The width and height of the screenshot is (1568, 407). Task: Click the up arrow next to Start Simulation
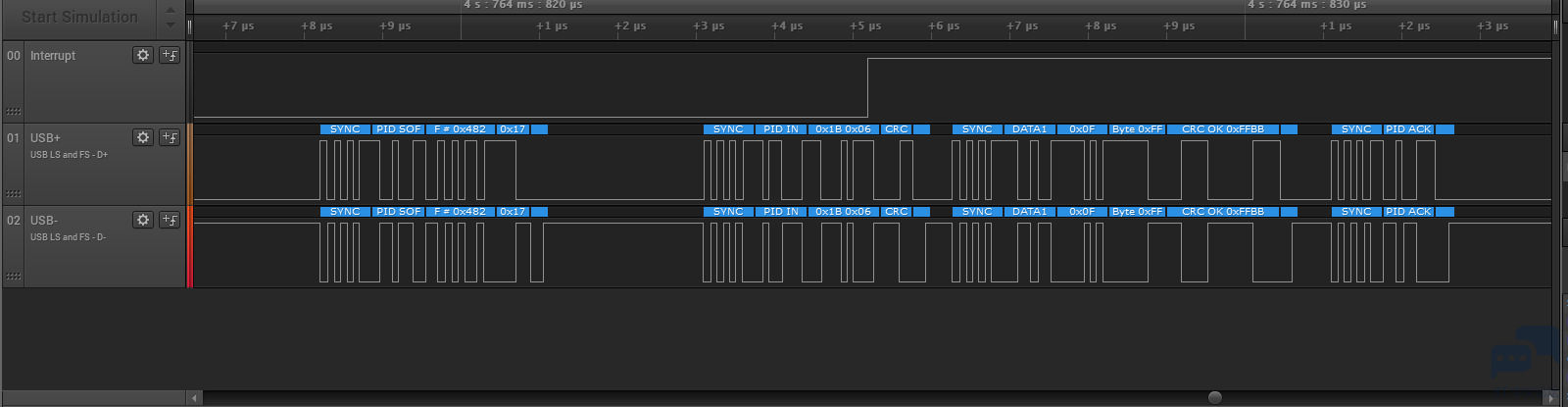pos(171,10)
